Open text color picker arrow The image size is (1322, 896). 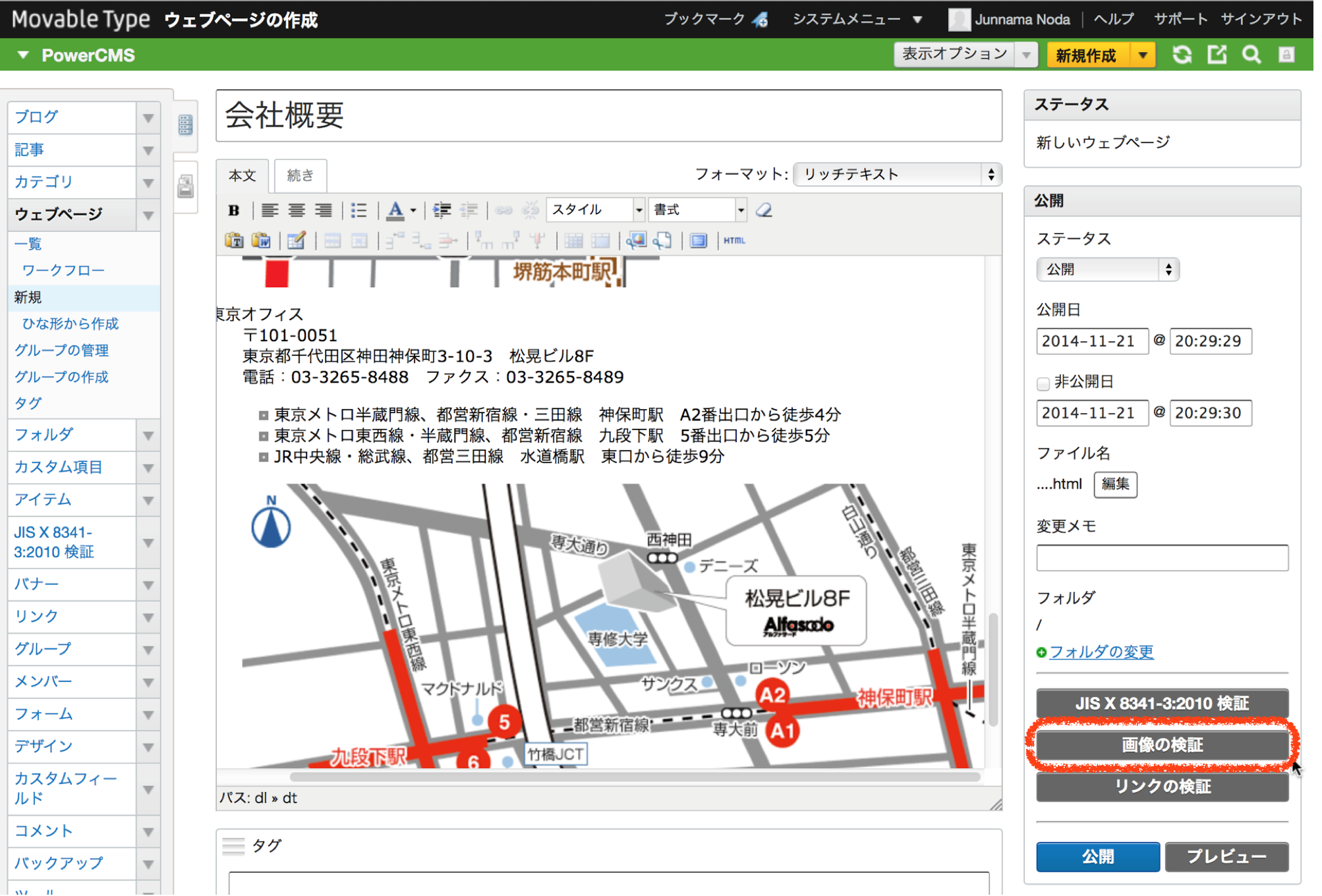click(x=413, y=211)
